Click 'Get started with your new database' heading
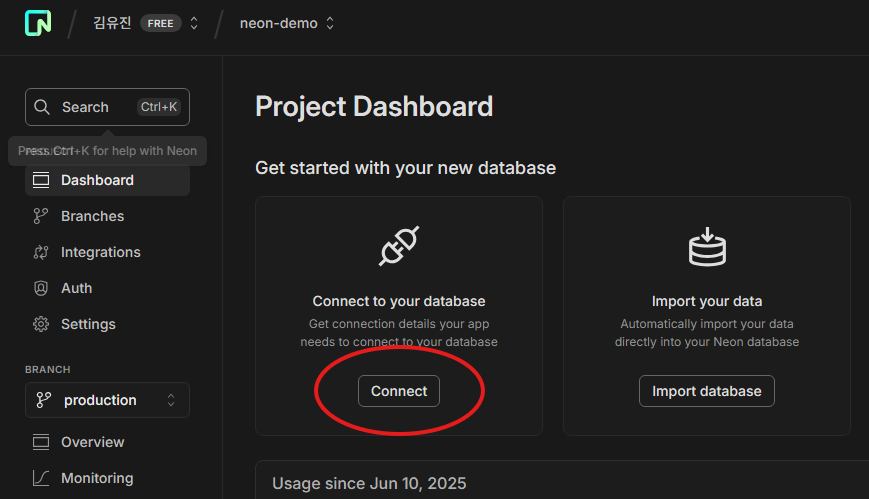The image size is (869, 499). point(406,168)
